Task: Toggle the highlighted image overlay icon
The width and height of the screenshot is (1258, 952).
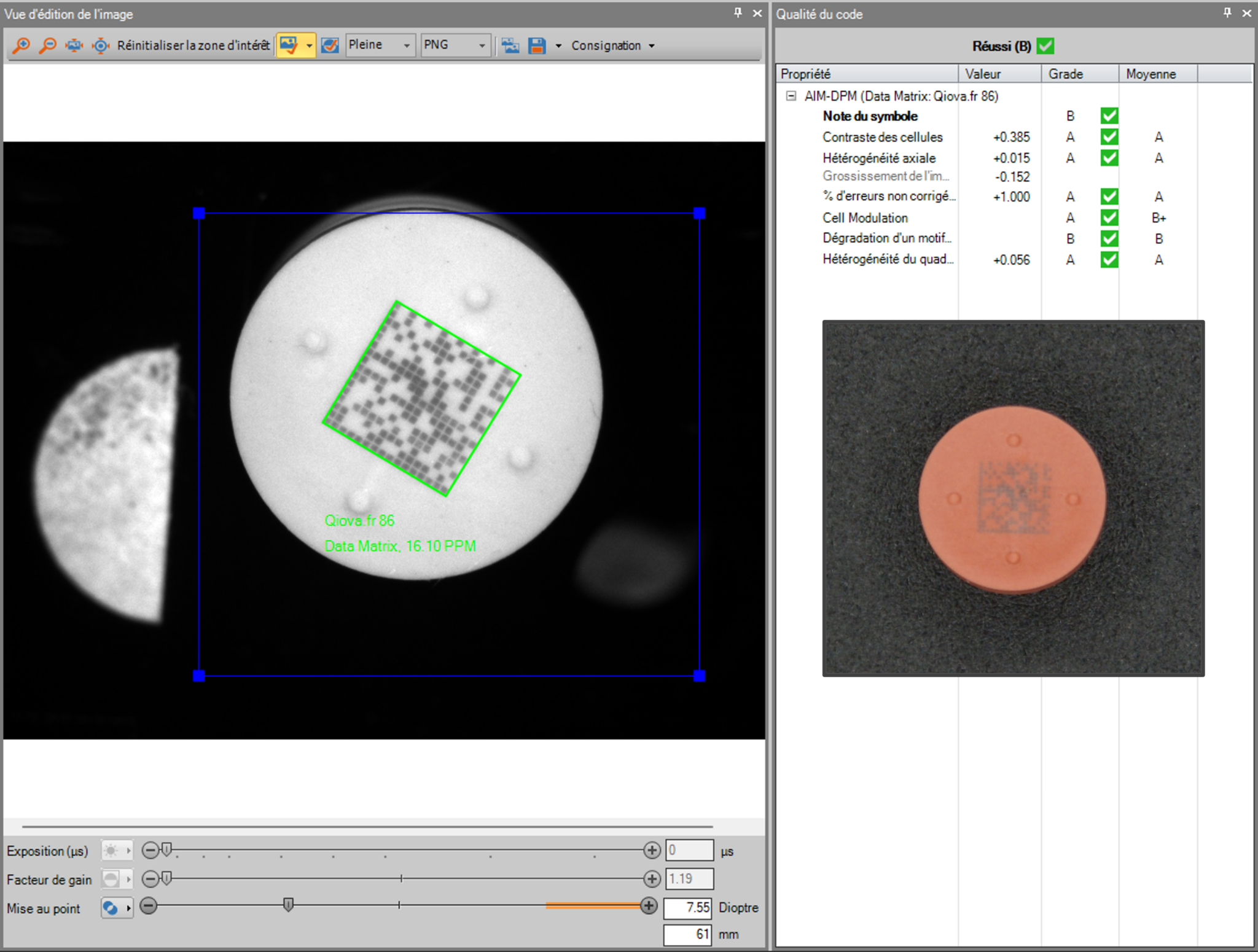Action: coord(289,45)
